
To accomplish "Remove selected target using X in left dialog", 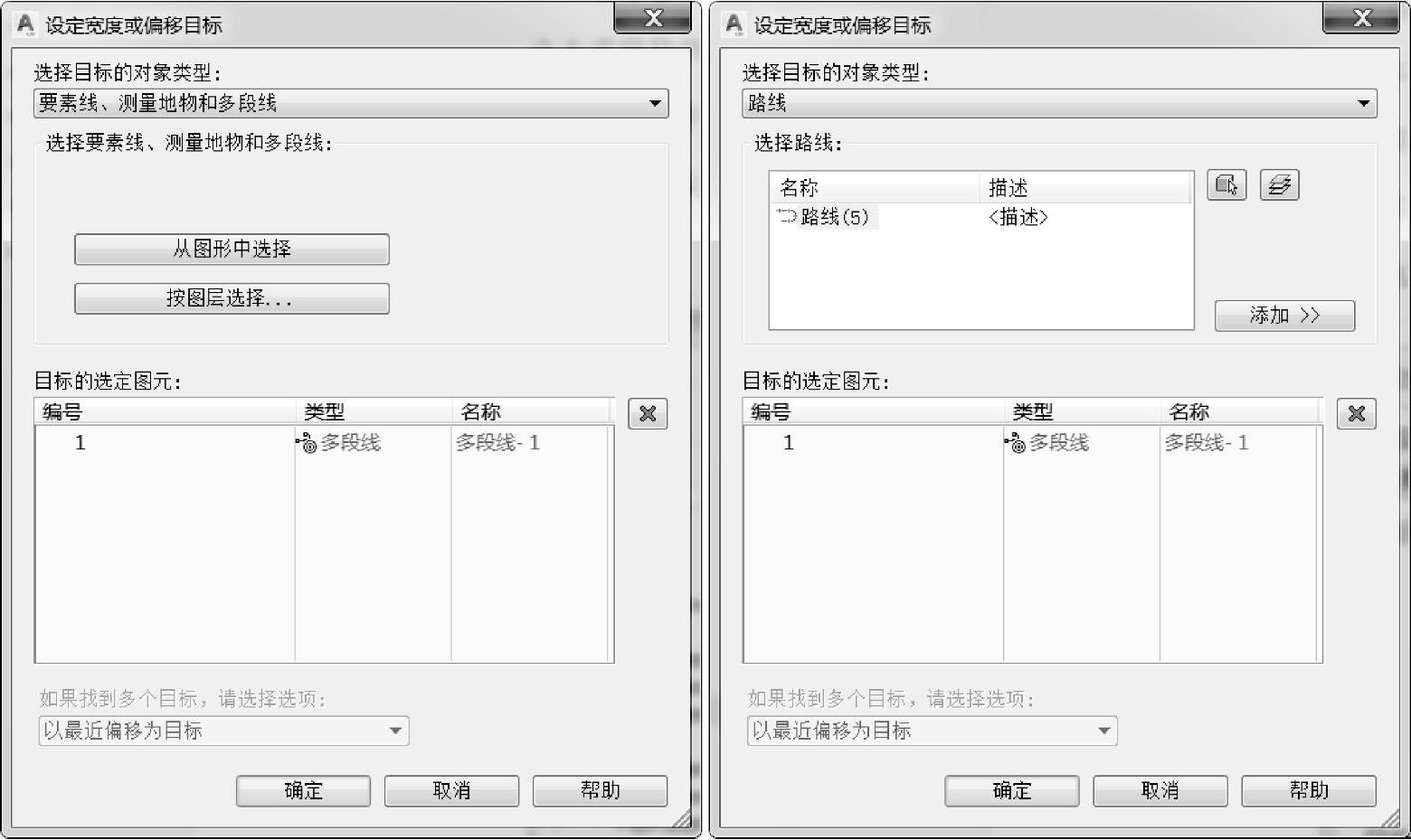I will pyautogui.click(x=648, y=413).
